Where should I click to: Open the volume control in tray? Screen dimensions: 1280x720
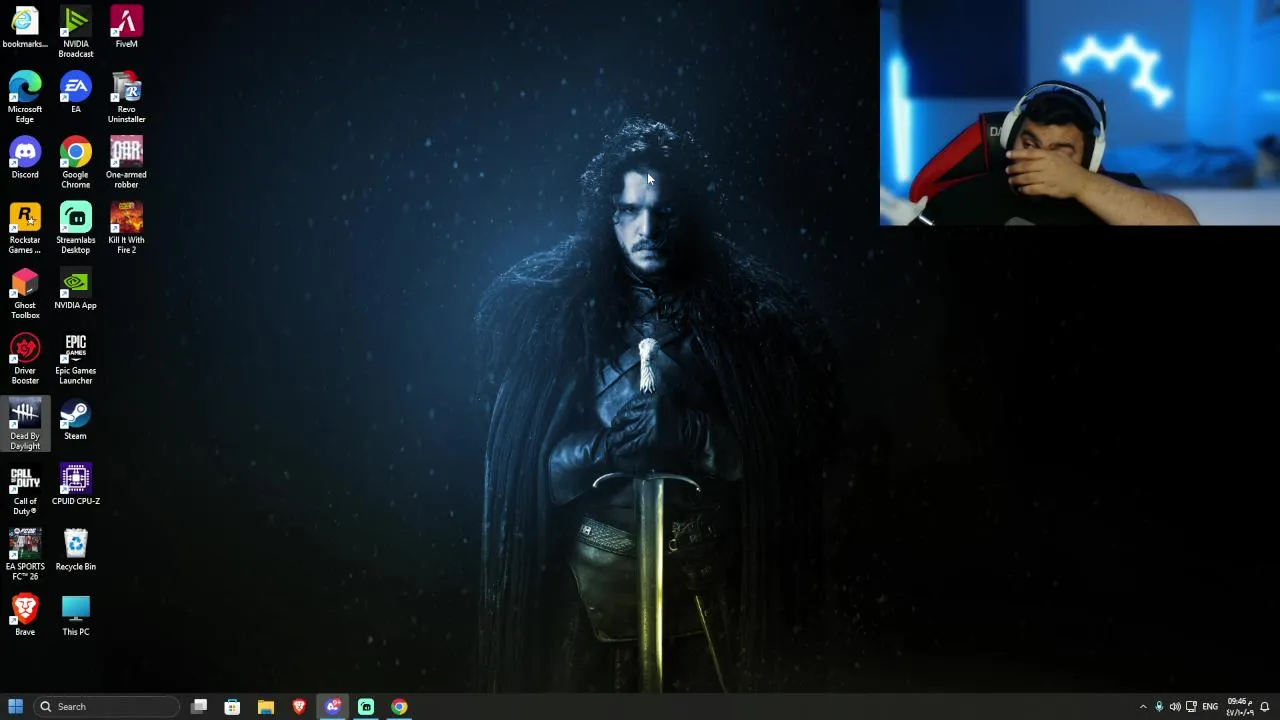click(1175, 707)
